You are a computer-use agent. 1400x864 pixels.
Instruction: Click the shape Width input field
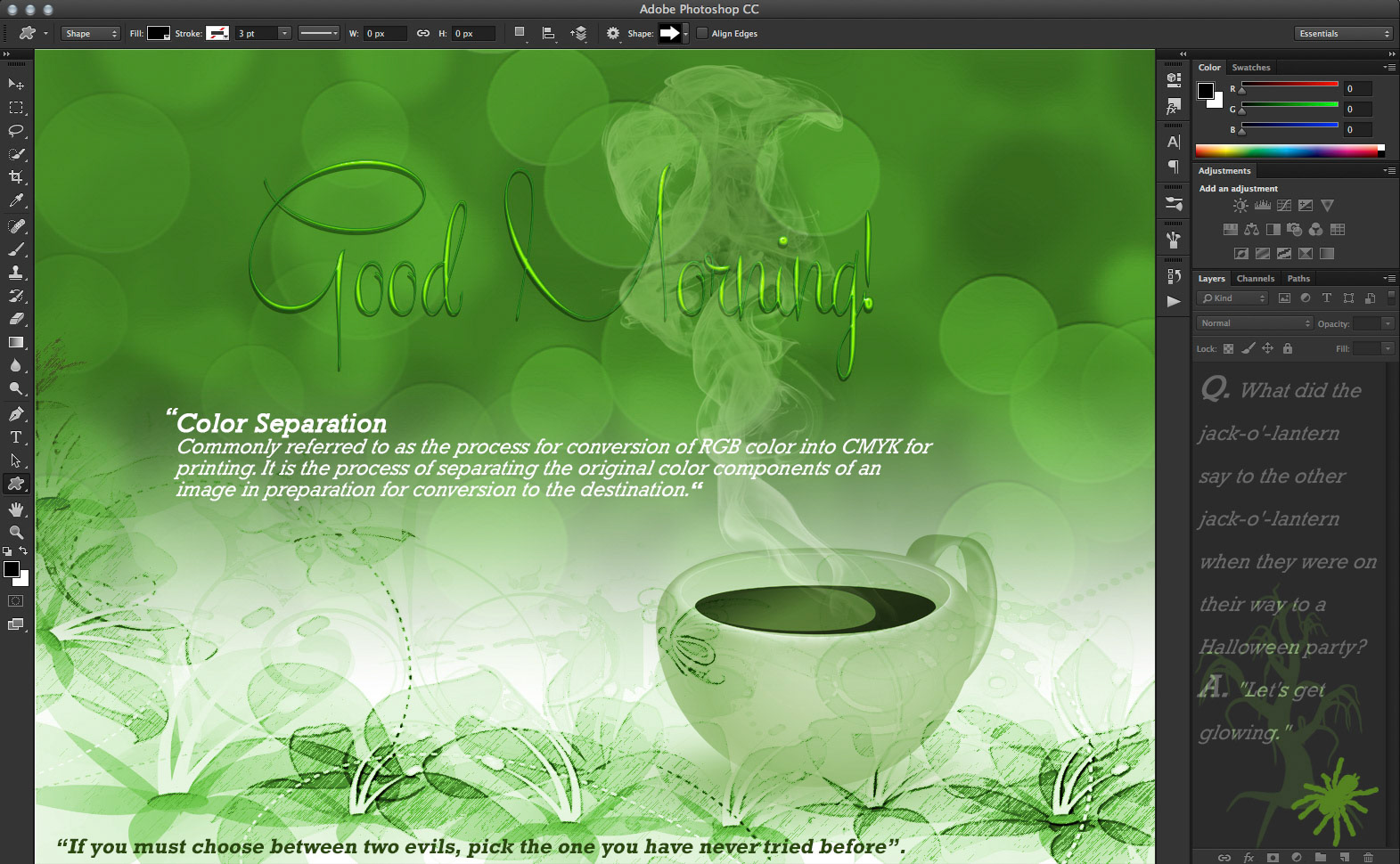point(385,33)
